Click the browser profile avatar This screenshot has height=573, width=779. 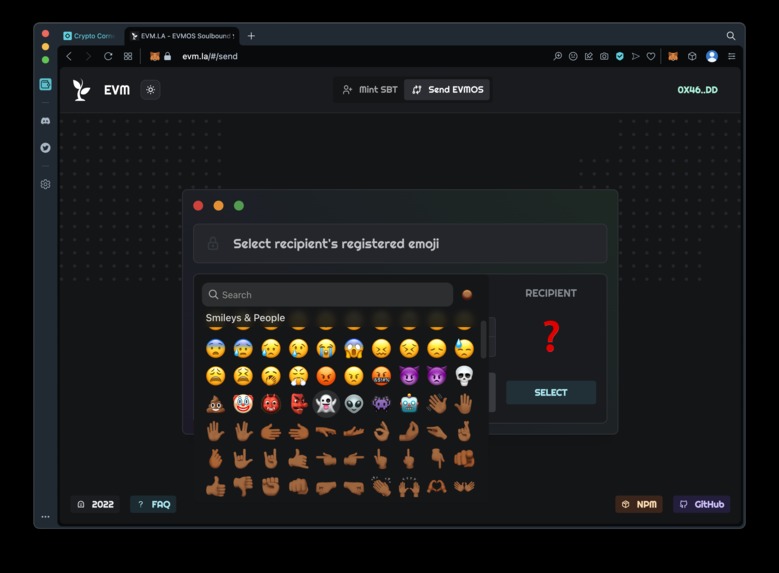pyautogui.click(x=712, y=56)
